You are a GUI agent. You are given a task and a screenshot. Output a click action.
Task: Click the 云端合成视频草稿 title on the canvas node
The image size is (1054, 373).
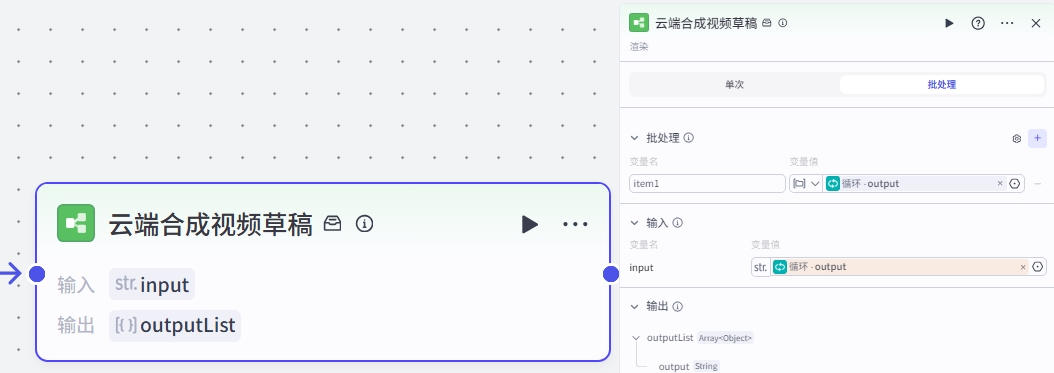click(210, 224)
